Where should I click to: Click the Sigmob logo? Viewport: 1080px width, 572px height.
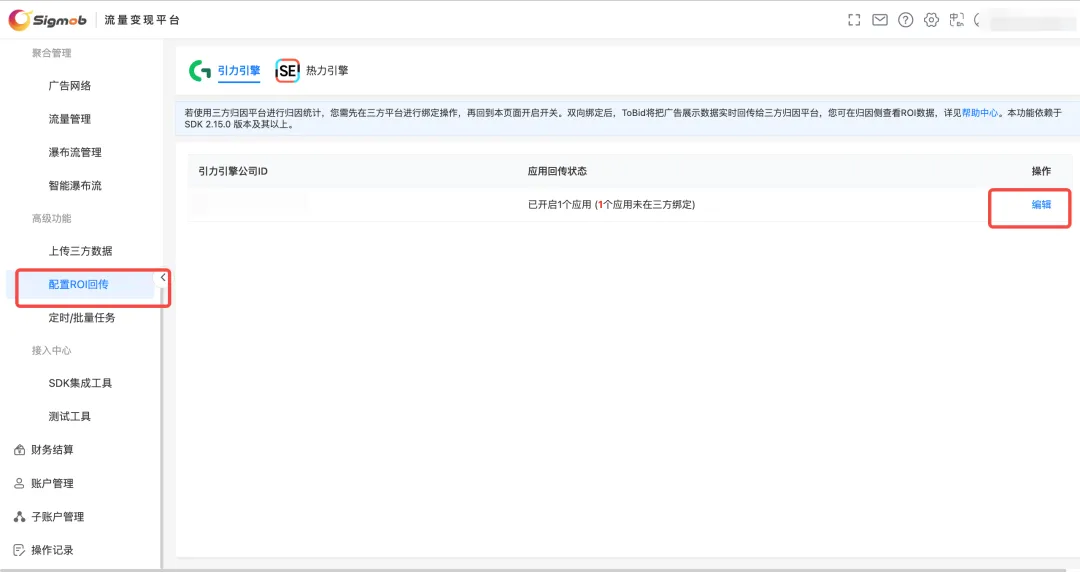(48, 20)
